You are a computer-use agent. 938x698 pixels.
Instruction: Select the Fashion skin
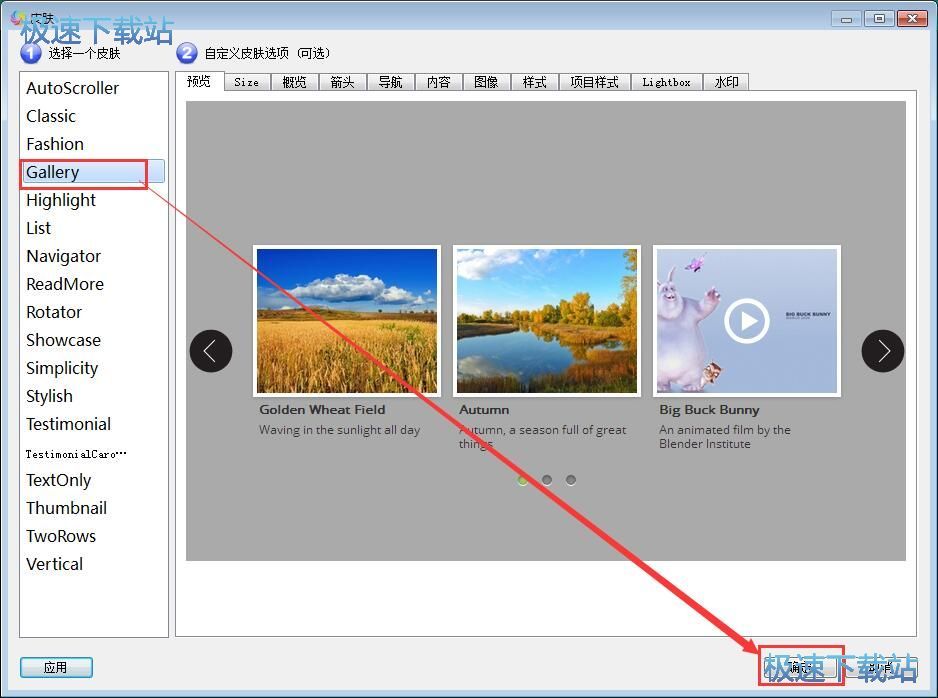[x=93, y=144]
